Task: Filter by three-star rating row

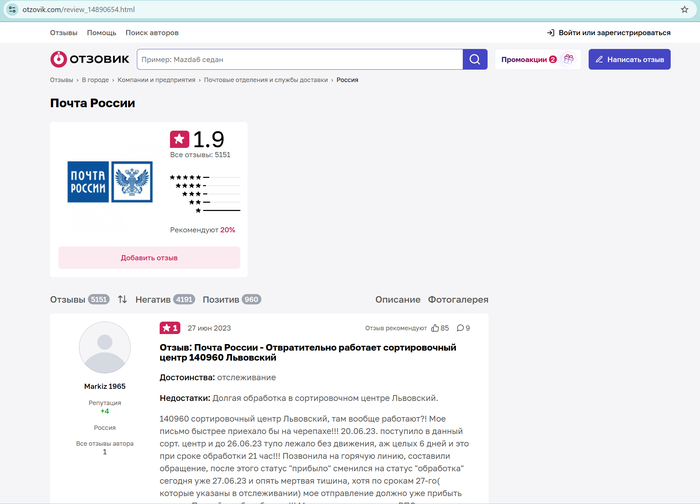Action: [211, 194]
